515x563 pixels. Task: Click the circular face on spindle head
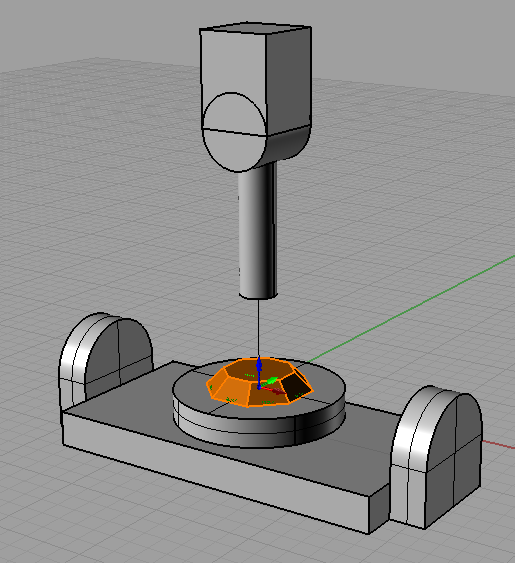[x=234, y=132]
